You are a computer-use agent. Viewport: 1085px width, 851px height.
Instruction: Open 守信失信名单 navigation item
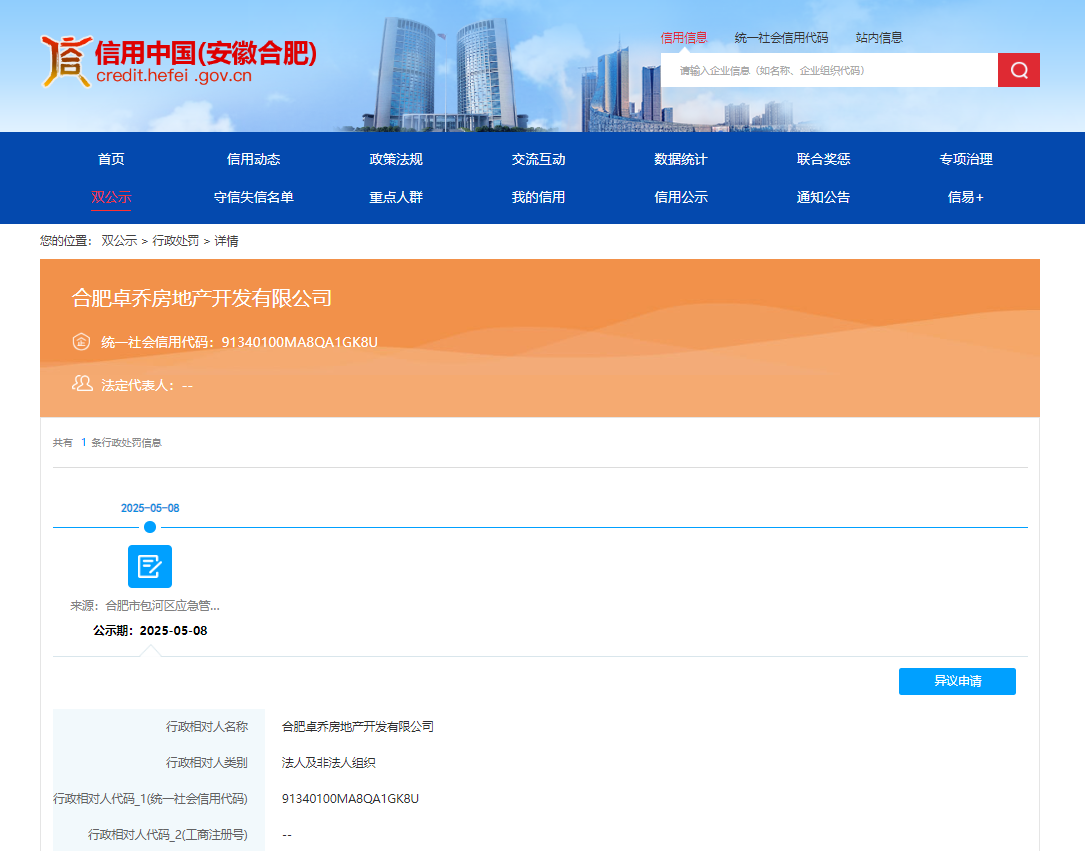pos(253,197)
